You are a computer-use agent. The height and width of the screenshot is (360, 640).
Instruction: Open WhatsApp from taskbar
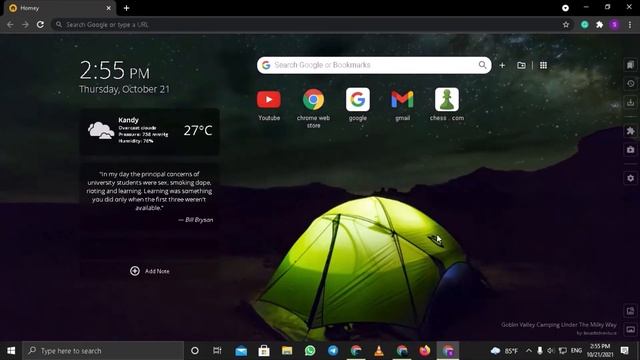(x=310, y=351)
